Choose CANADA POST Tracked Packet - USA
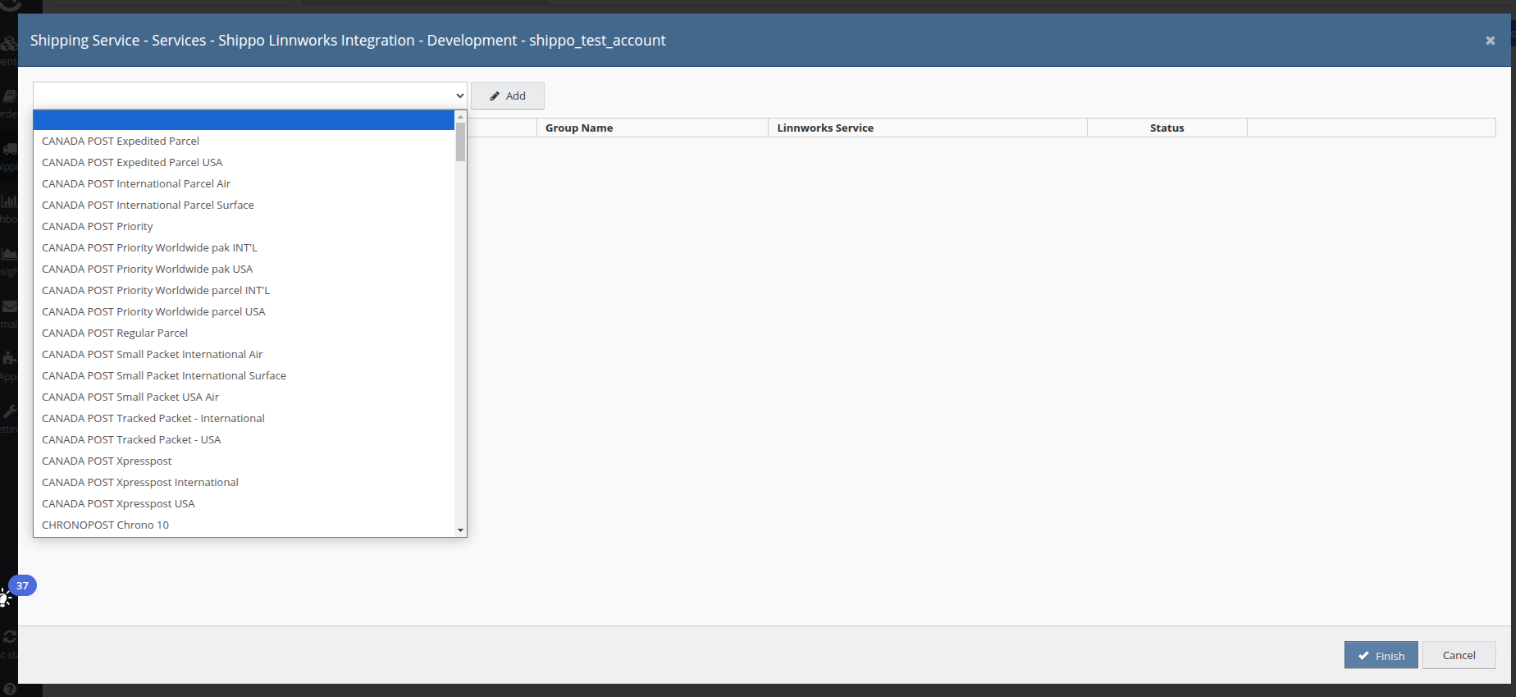The height and width of the screenshot is (697, 1516). coord(244,440)
